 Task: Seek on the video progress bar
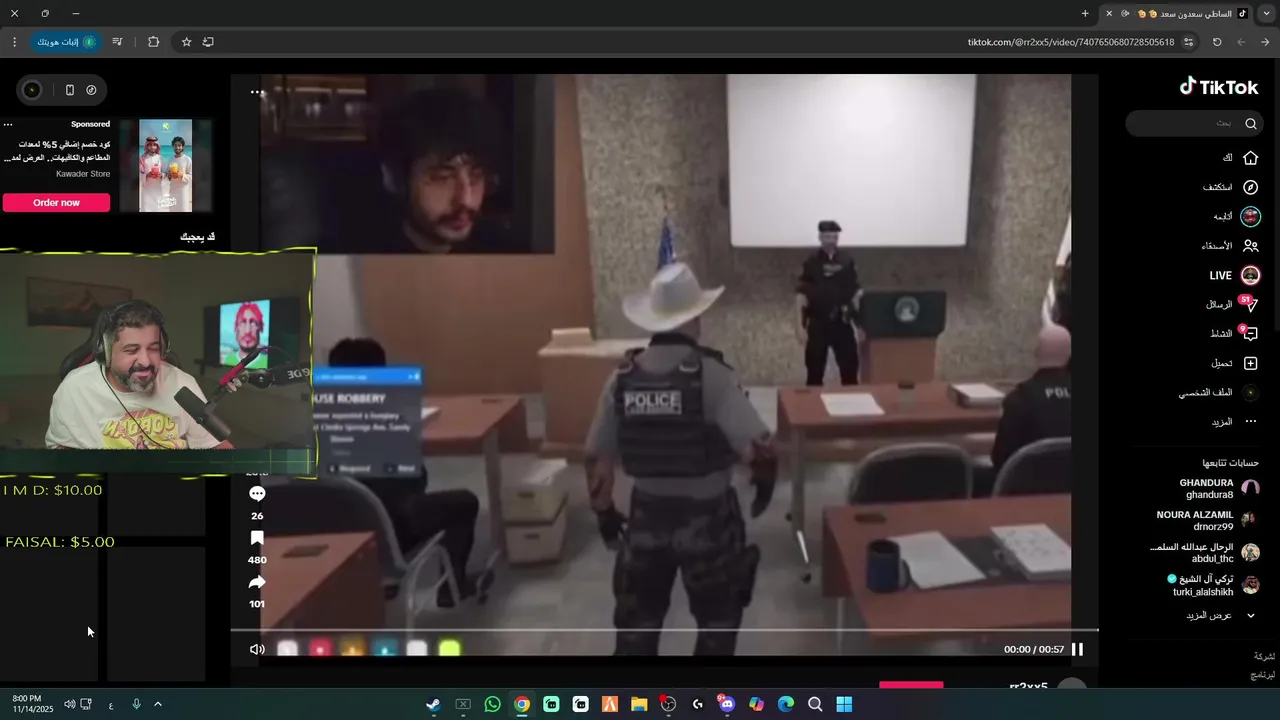click(x=664, y=630)
